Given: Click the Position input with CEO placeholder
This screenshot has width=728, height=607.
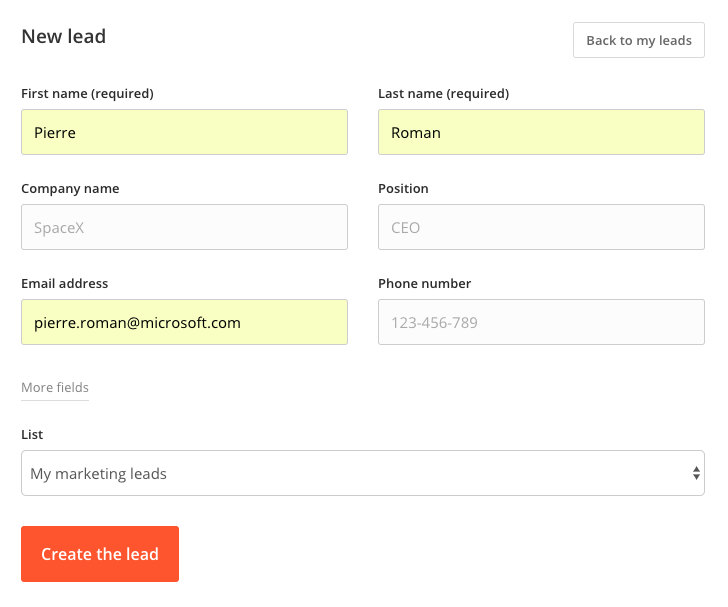Looking at the screenshot, I should click(x=541, y=227).
